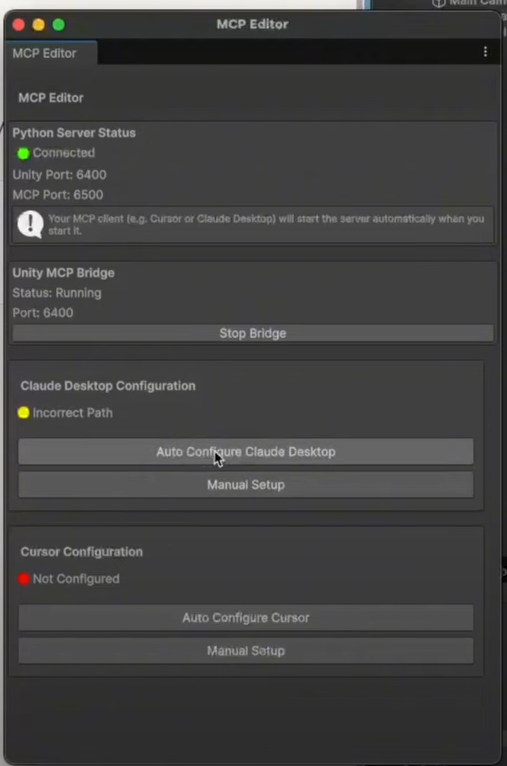Stop the Unity MCP Bridge
The height and width of the screenshot is (766, 507).
click(253, 333)
